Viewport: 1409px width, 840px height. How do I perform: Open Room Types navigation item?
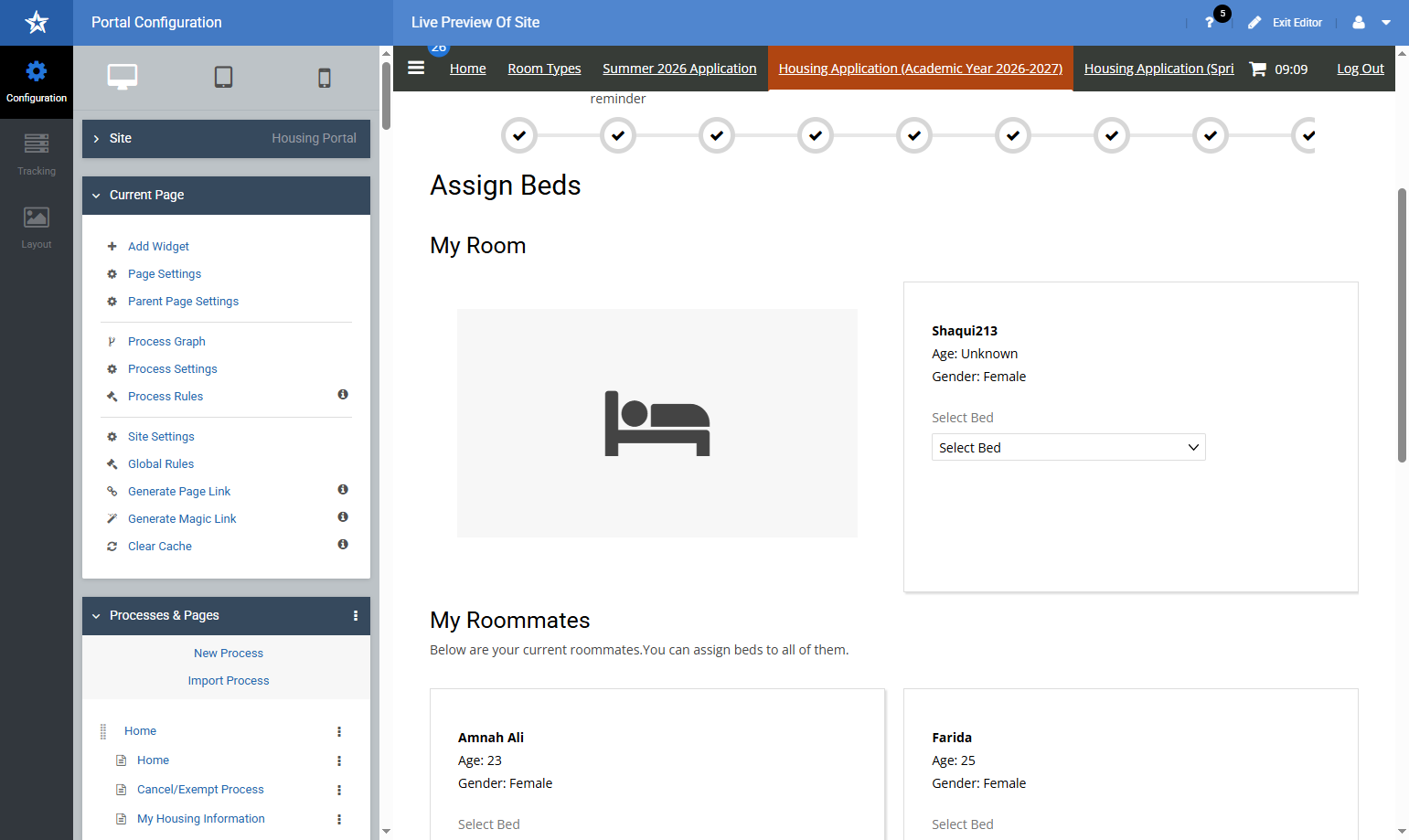coord(544,69)
